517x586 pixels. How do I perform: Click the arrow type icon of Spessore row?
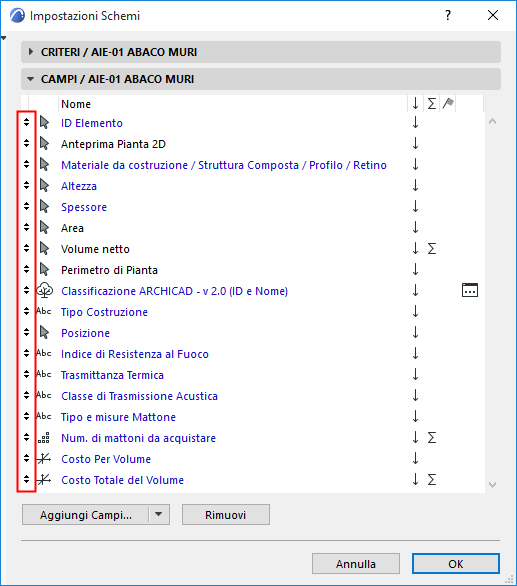pos(44,206)
